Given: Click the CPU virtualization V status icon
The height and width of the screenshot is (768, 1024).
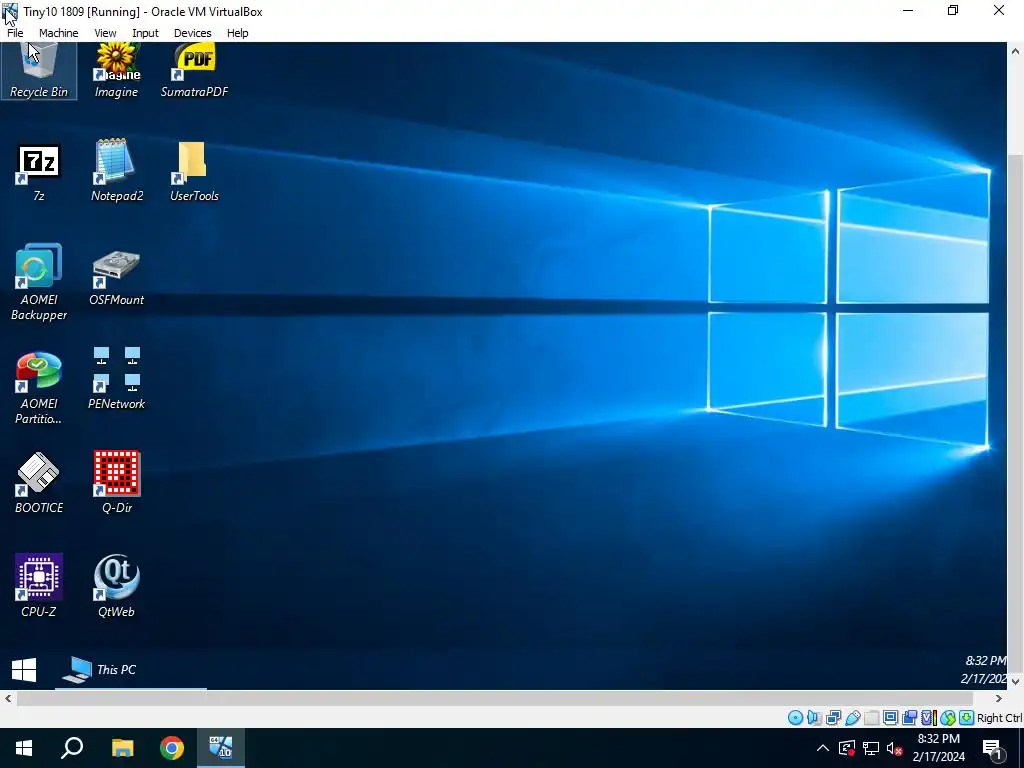Looking at the screenshot, I should 928,718.
